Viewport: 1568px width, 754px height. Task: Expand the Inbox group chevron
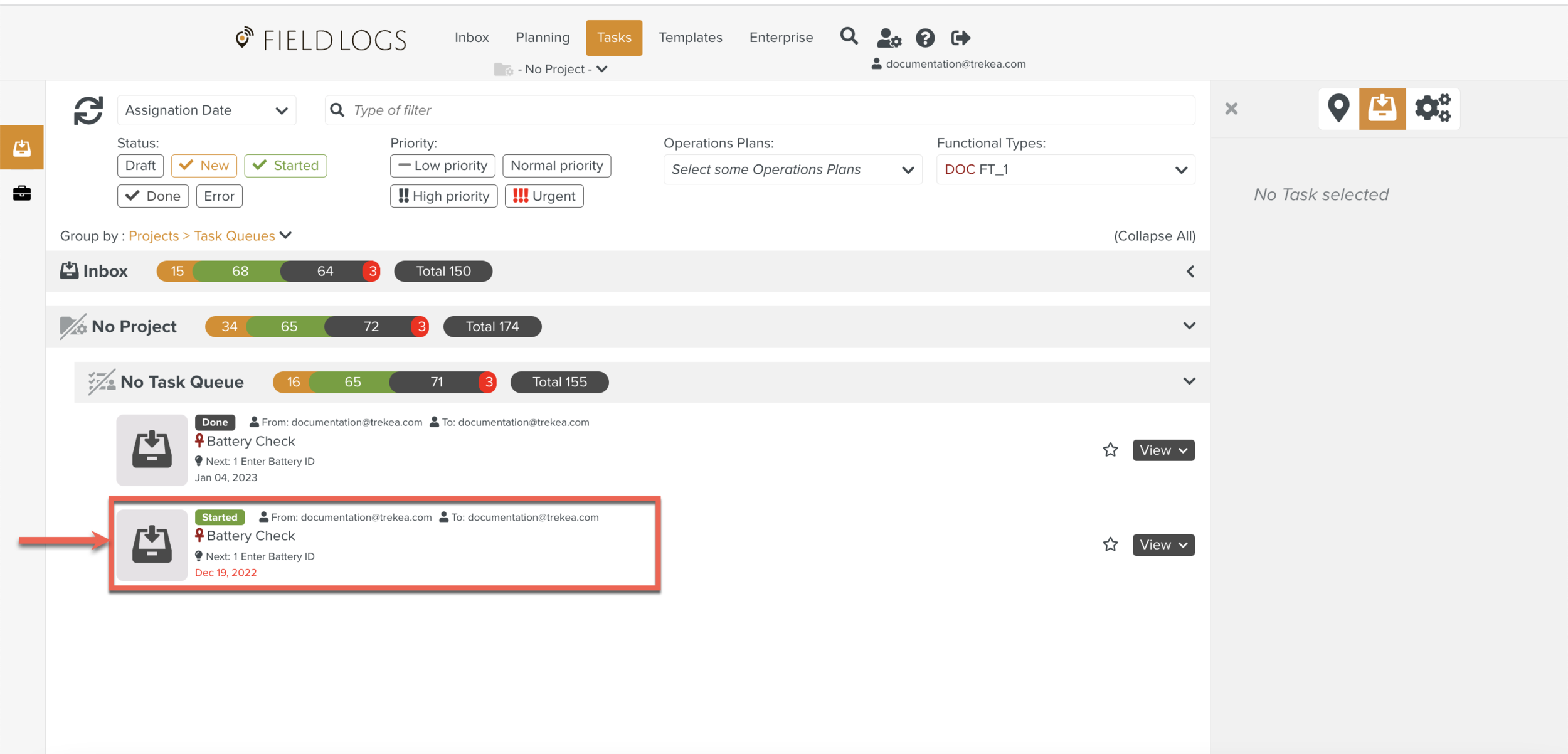[1190, 272]
